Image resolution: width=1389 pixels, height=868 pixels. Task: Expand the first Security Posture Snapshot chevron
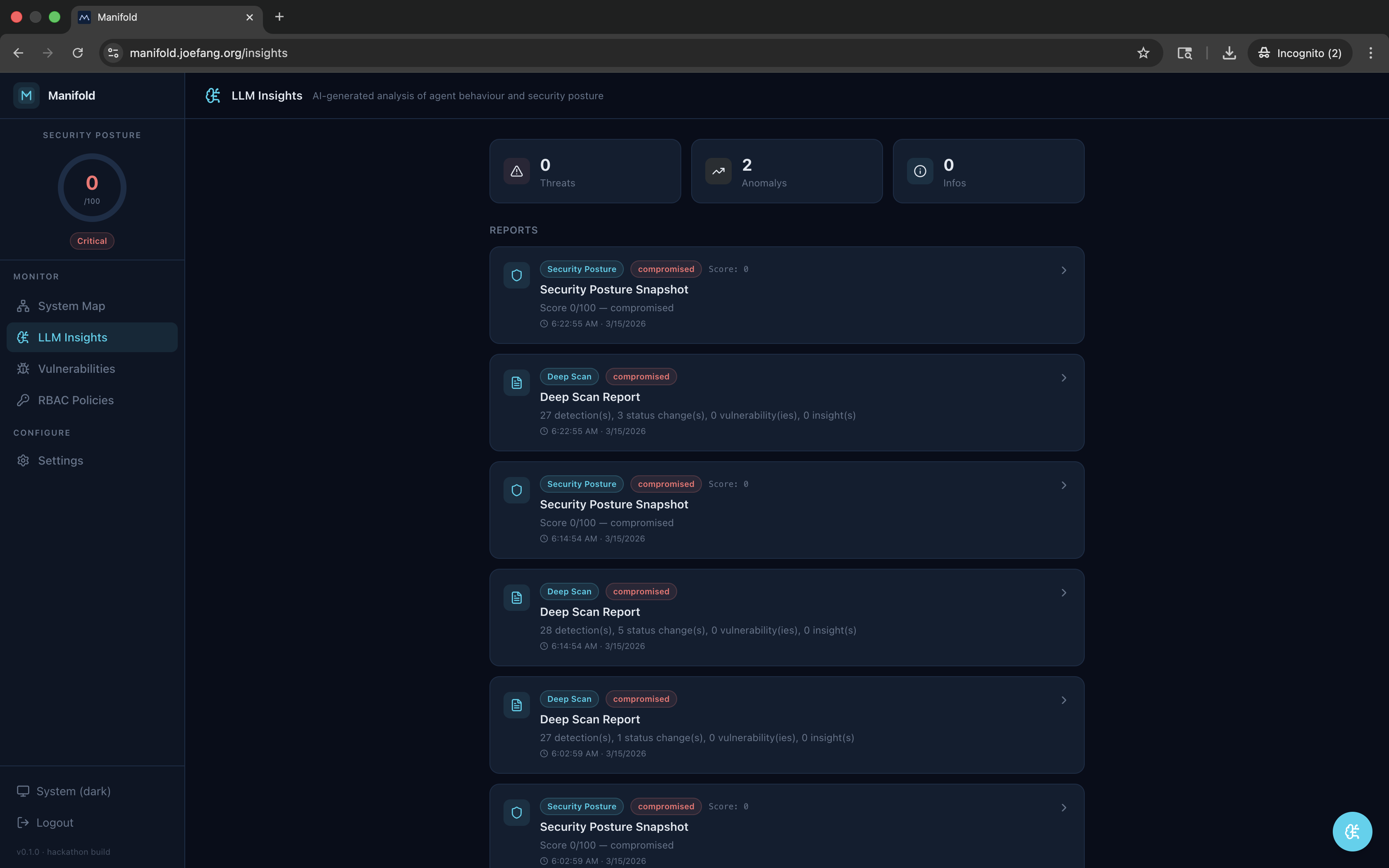click(x=1064, y=270)
